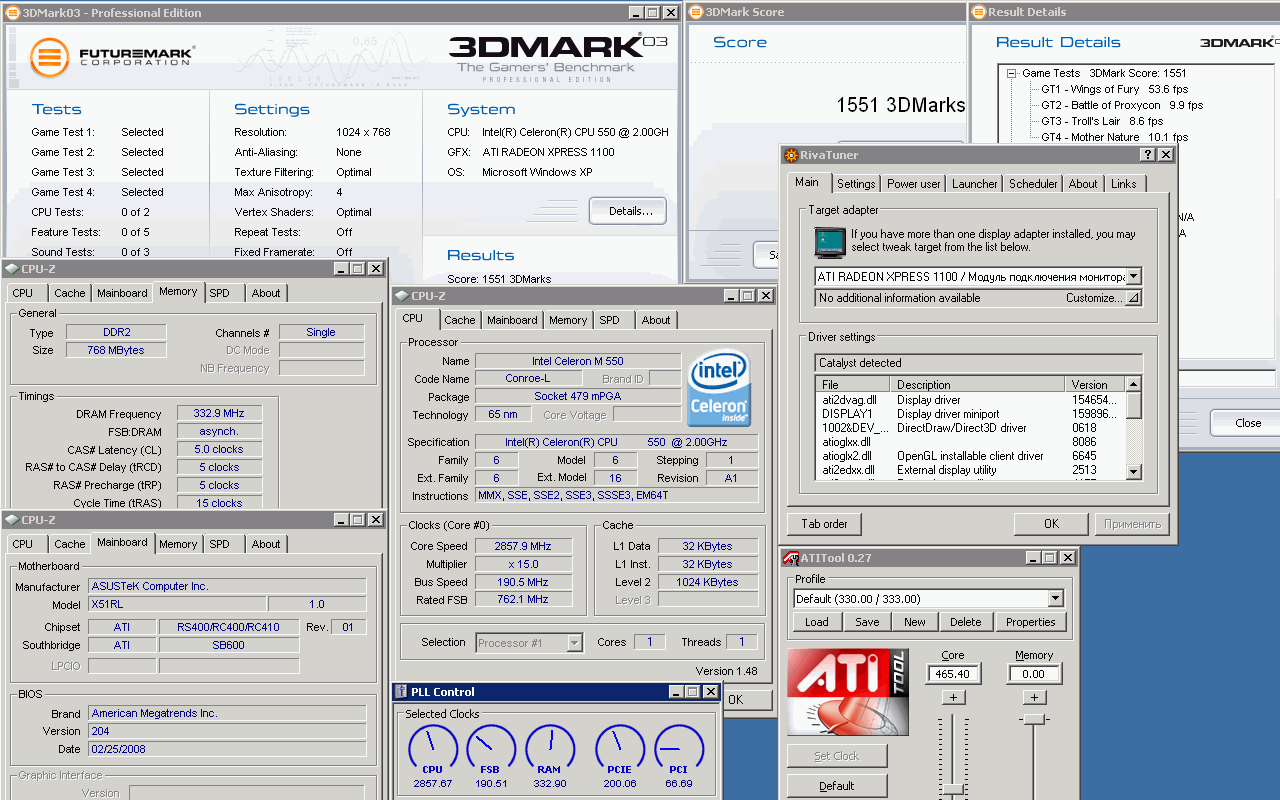This screenshot has height=800, width=1280.
Task: Open the Scheduler tab in RivaTuner
Action: coord(1033,184)
